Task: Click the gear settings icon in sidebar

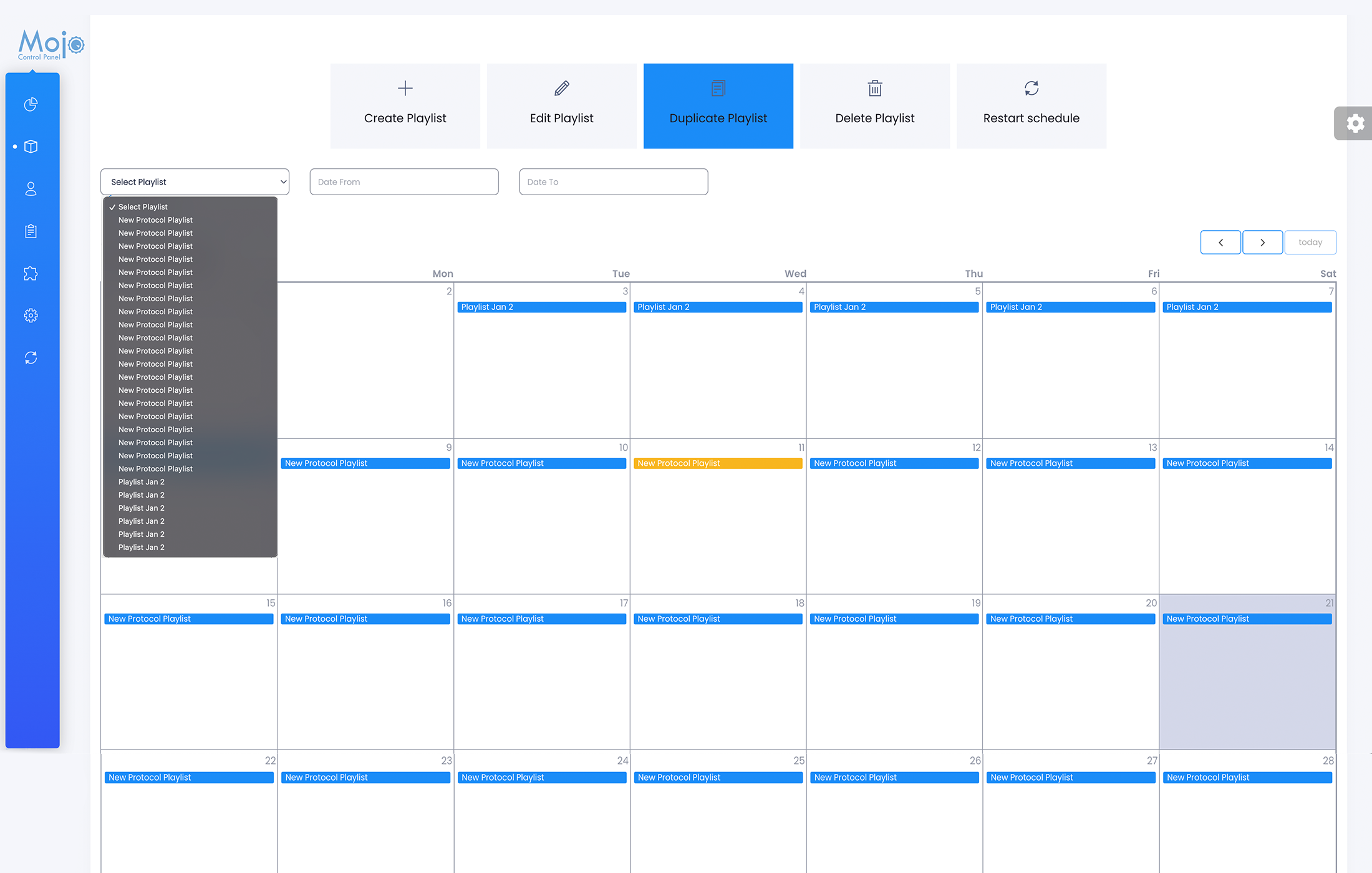Action: click(x=31, y=316)
